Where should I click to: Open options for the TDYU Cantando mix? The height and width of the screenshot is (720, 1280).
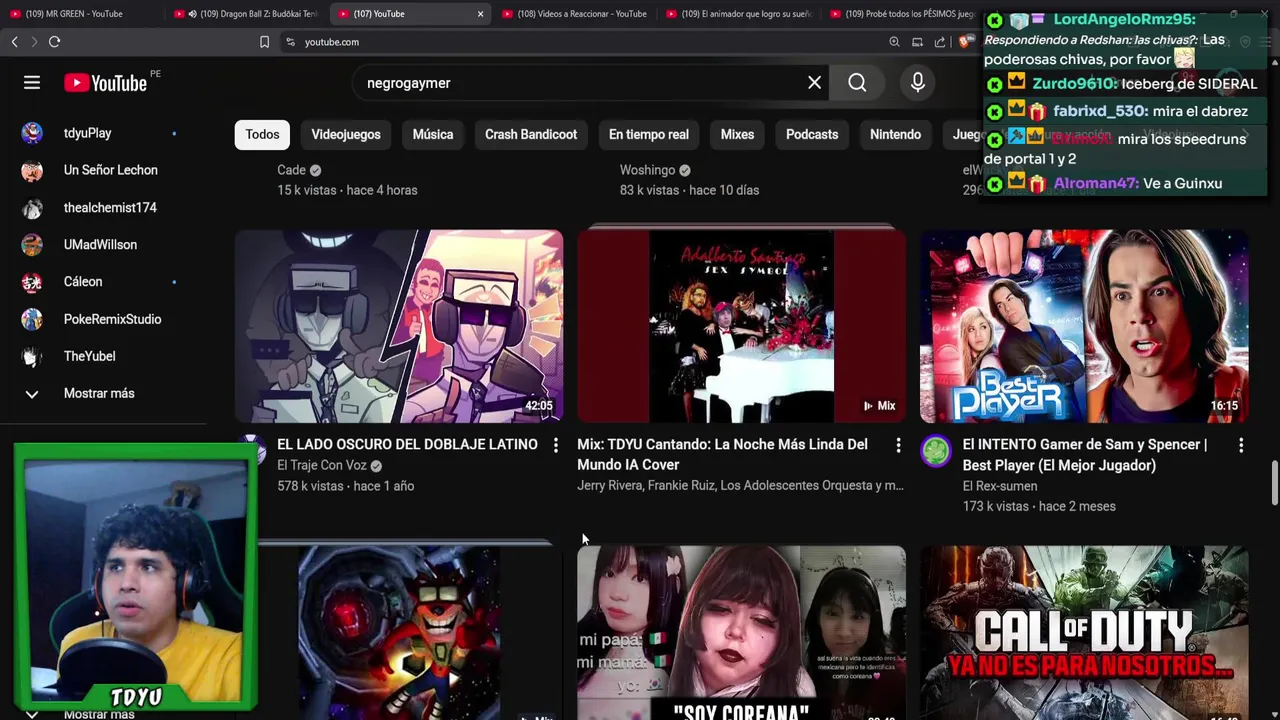pyautogui.click(x=898, y=445)
